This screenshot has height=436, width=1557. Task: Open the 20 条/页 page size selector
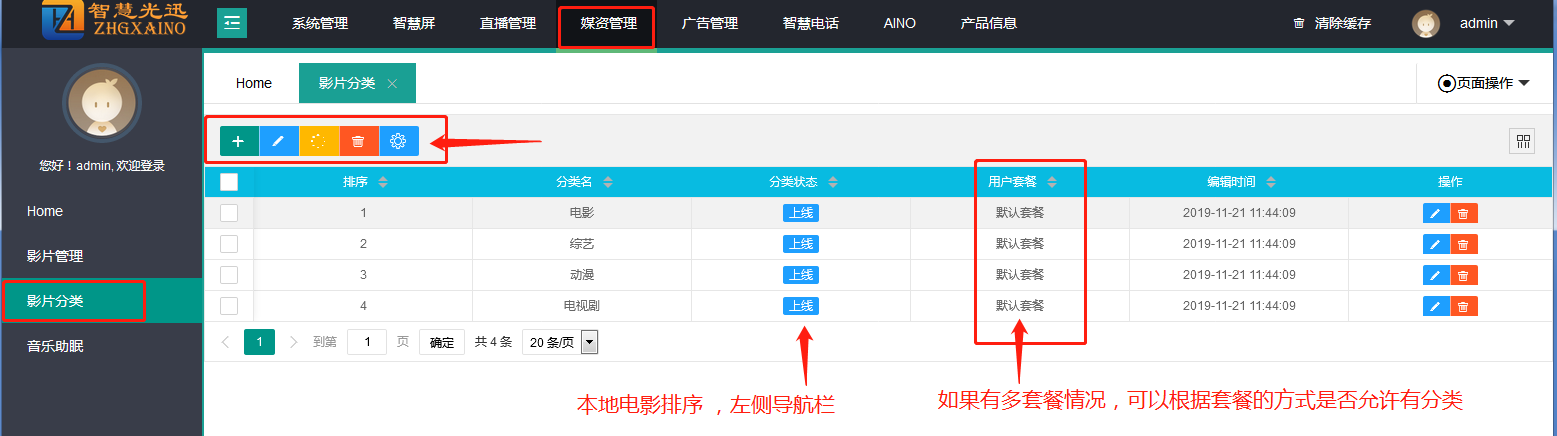coord(559,342)
